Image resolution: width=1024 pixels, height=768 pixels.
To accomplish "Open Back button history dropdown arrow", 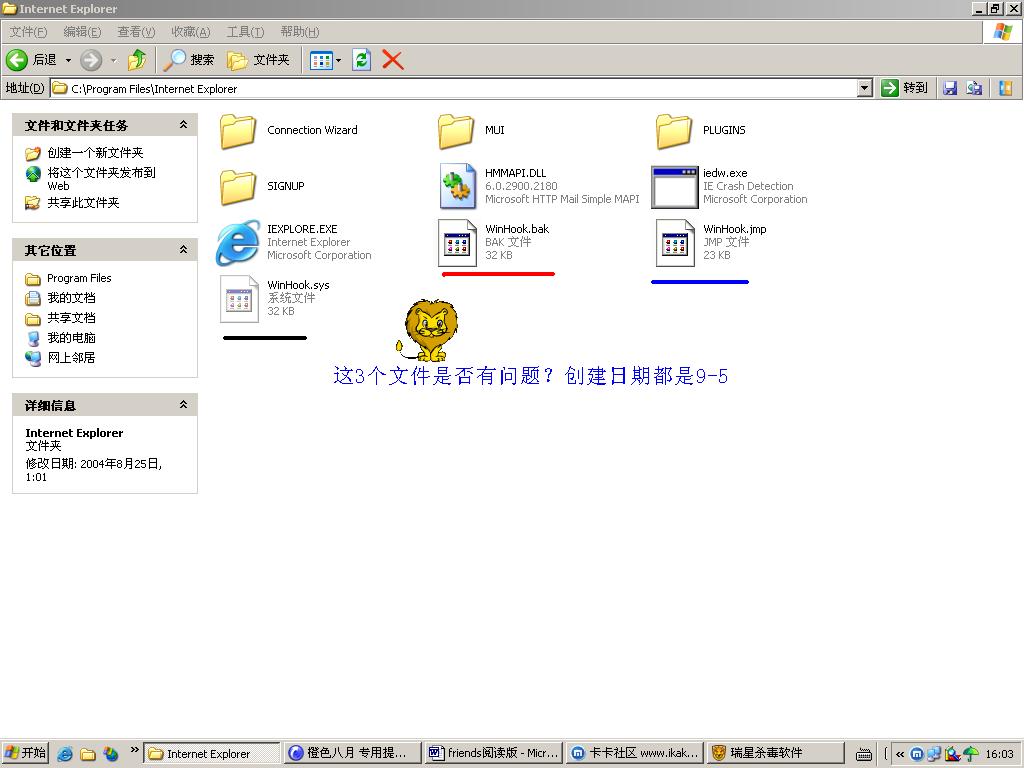I will click(68, 60).
